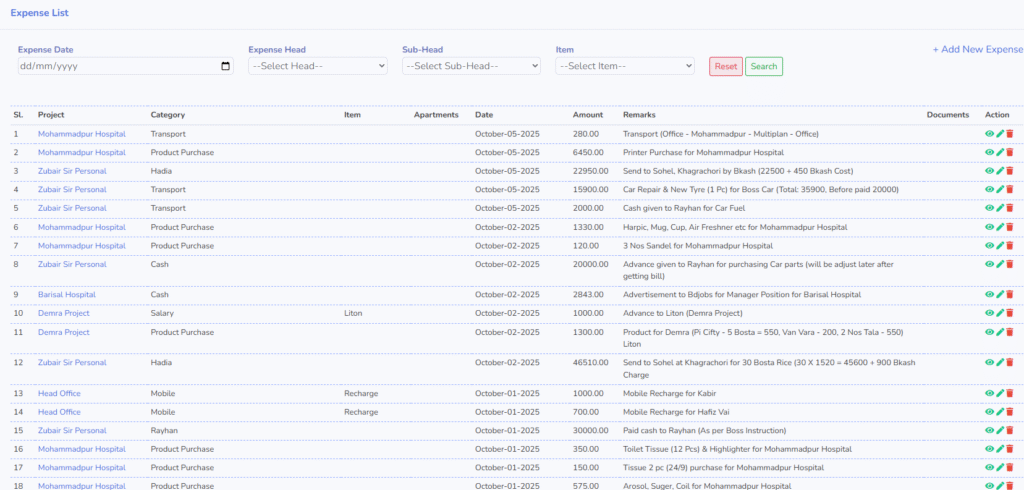Select the 6450.00 amount cell
Screen dimensions: 1024x490
click(x=586, y=152)
